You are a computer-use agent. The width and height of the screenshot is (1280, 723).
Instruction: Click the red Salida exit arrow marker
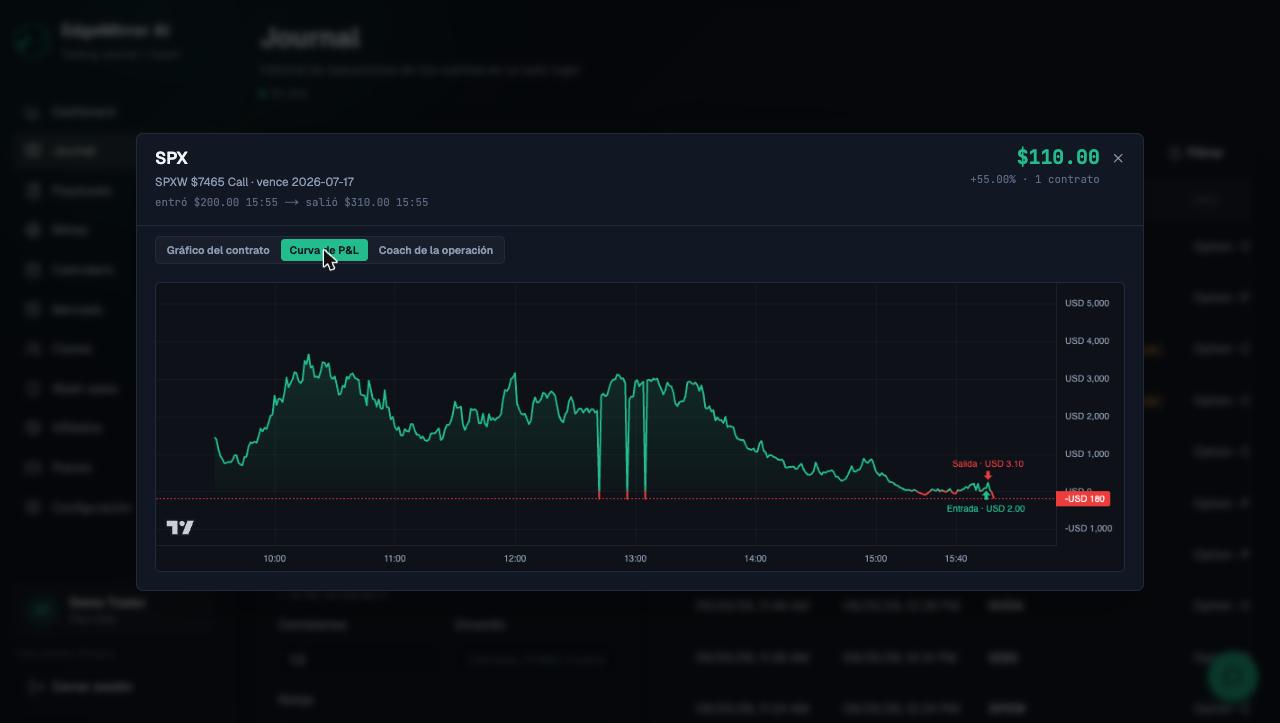[x=988, y=475]
